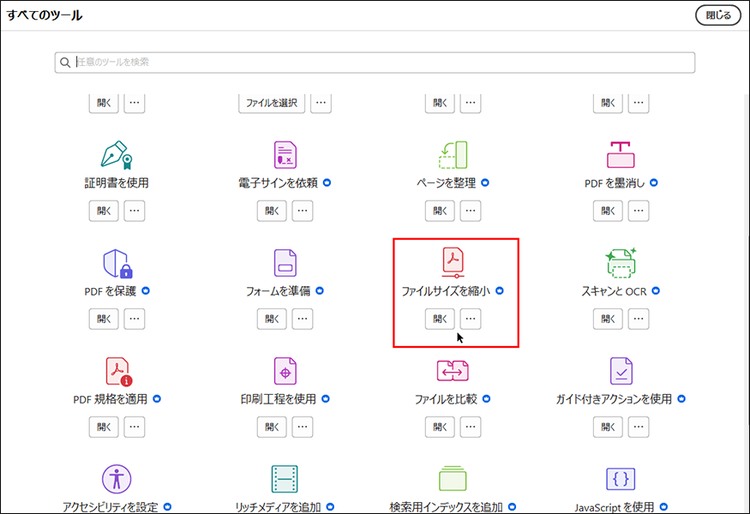Select the PDF を保護 shield icon

117,263
